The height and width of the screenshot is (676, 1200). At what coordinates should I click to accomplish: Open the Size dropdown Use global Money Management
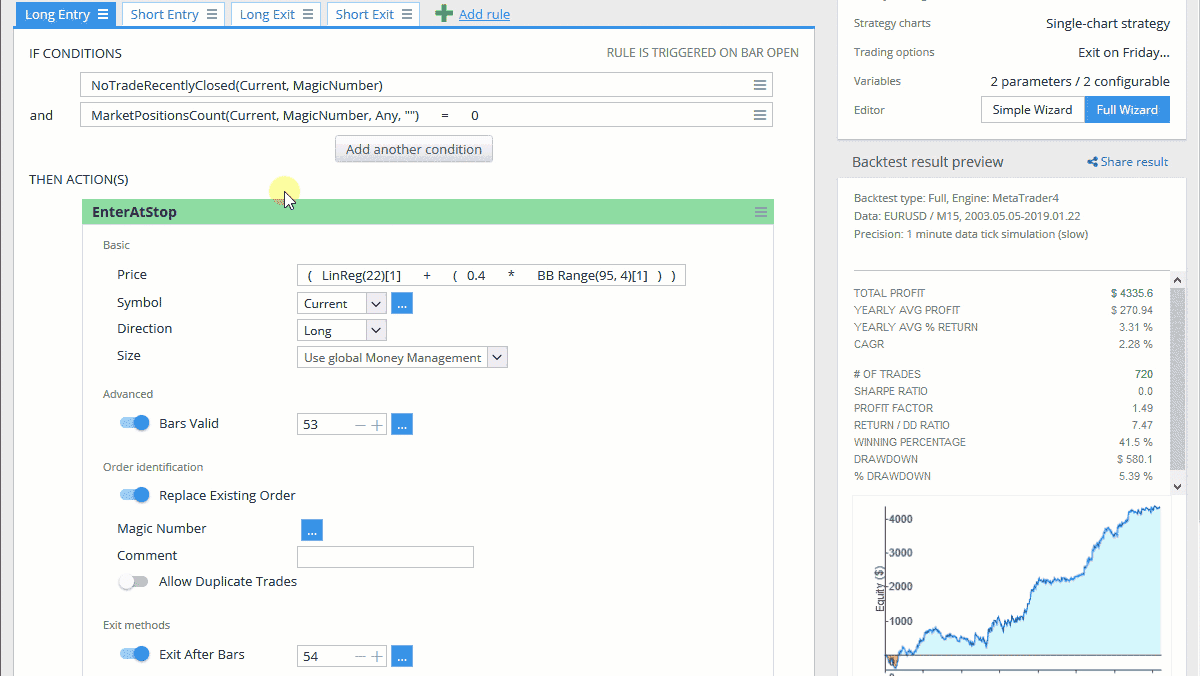[402, 357]
